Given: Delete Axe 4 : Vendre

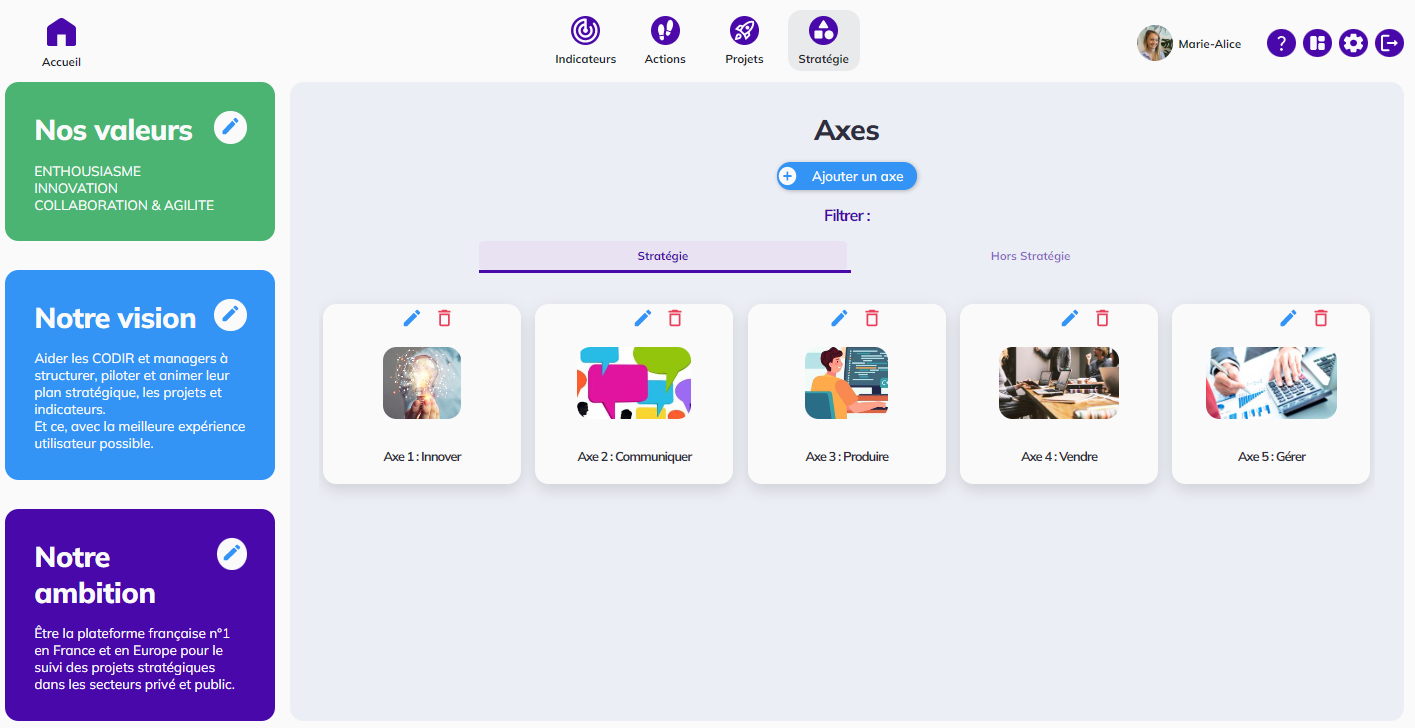Looking at the screenshot, I should [1102, 318].
